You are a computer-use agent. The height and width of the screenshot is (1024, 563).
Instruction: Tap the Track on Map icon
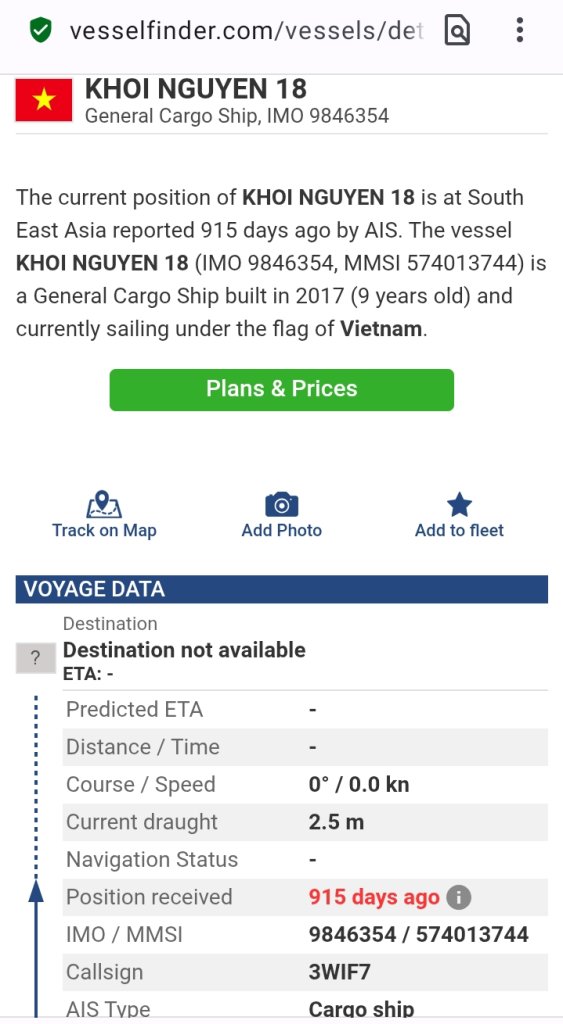point(104,504)
